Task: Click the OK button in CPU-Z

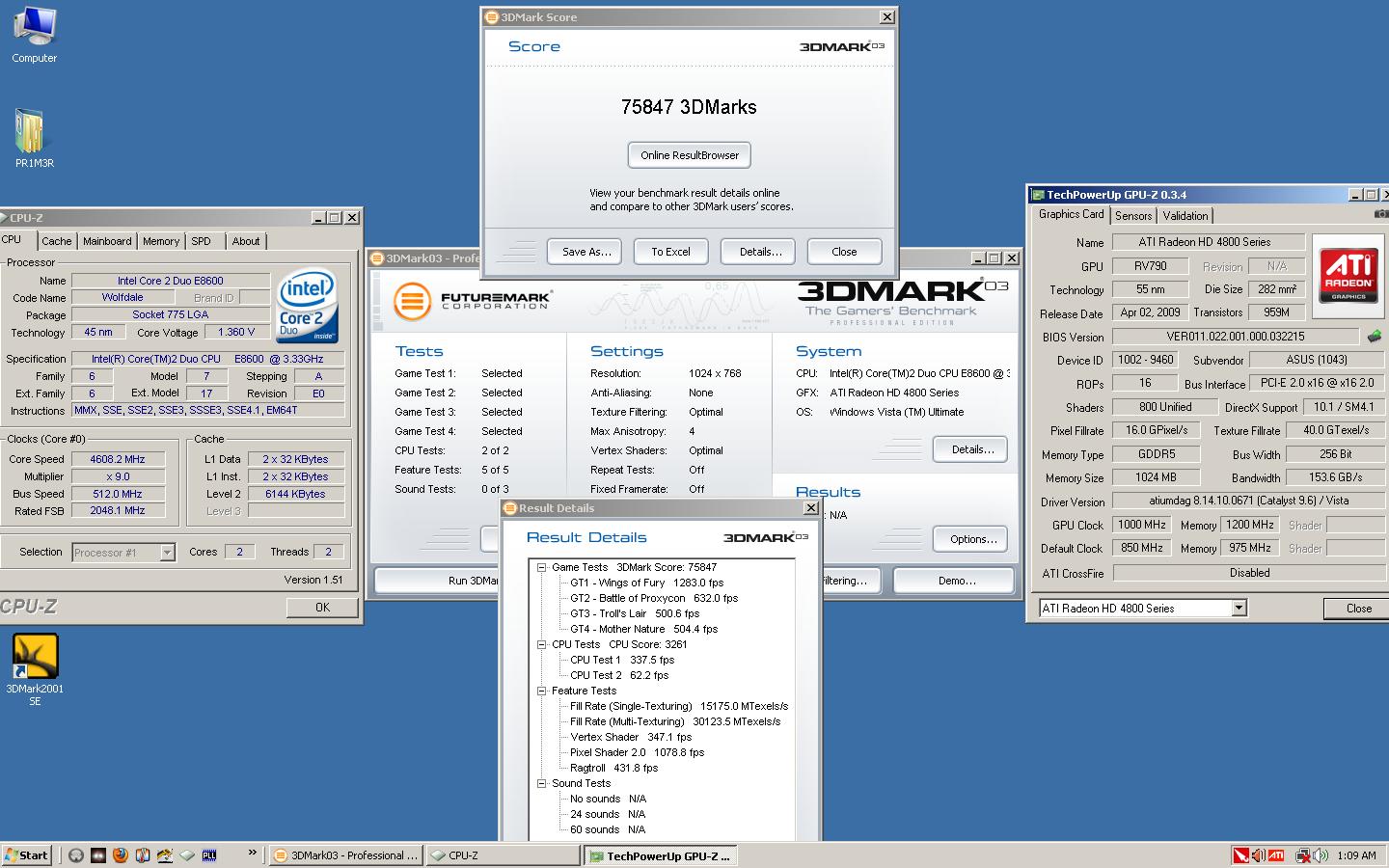Action: (322, 608)
